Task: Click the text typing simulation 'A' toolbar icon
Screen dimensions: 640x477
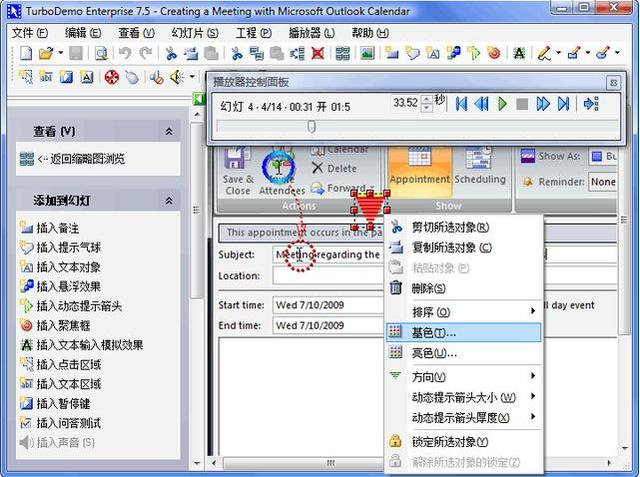Action: (519, 53)
